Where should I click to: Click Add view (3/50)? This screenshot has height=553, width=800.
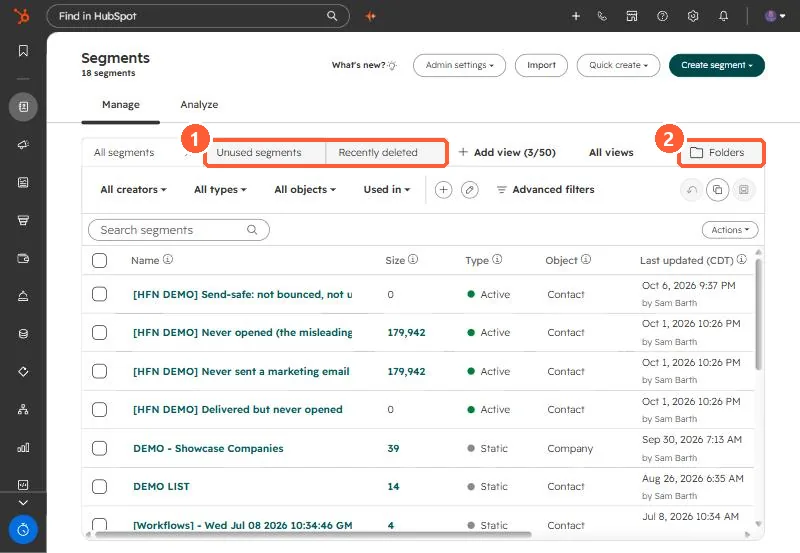pyautogui.click(x=507, y=153)
